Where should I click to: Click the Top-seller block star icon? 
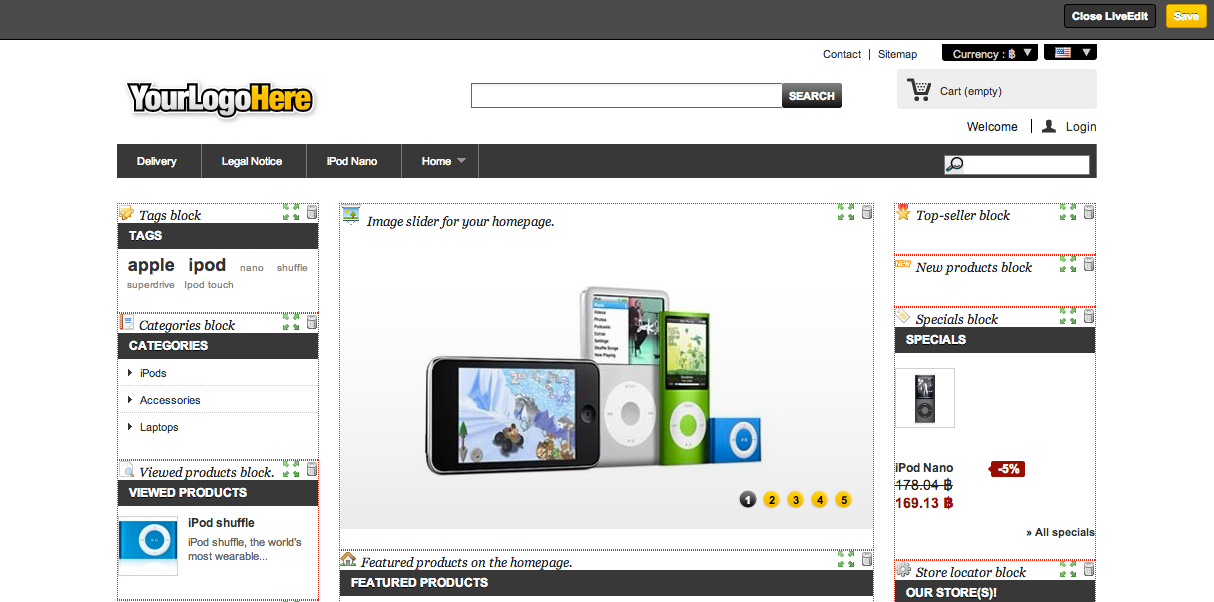[903, 212]
